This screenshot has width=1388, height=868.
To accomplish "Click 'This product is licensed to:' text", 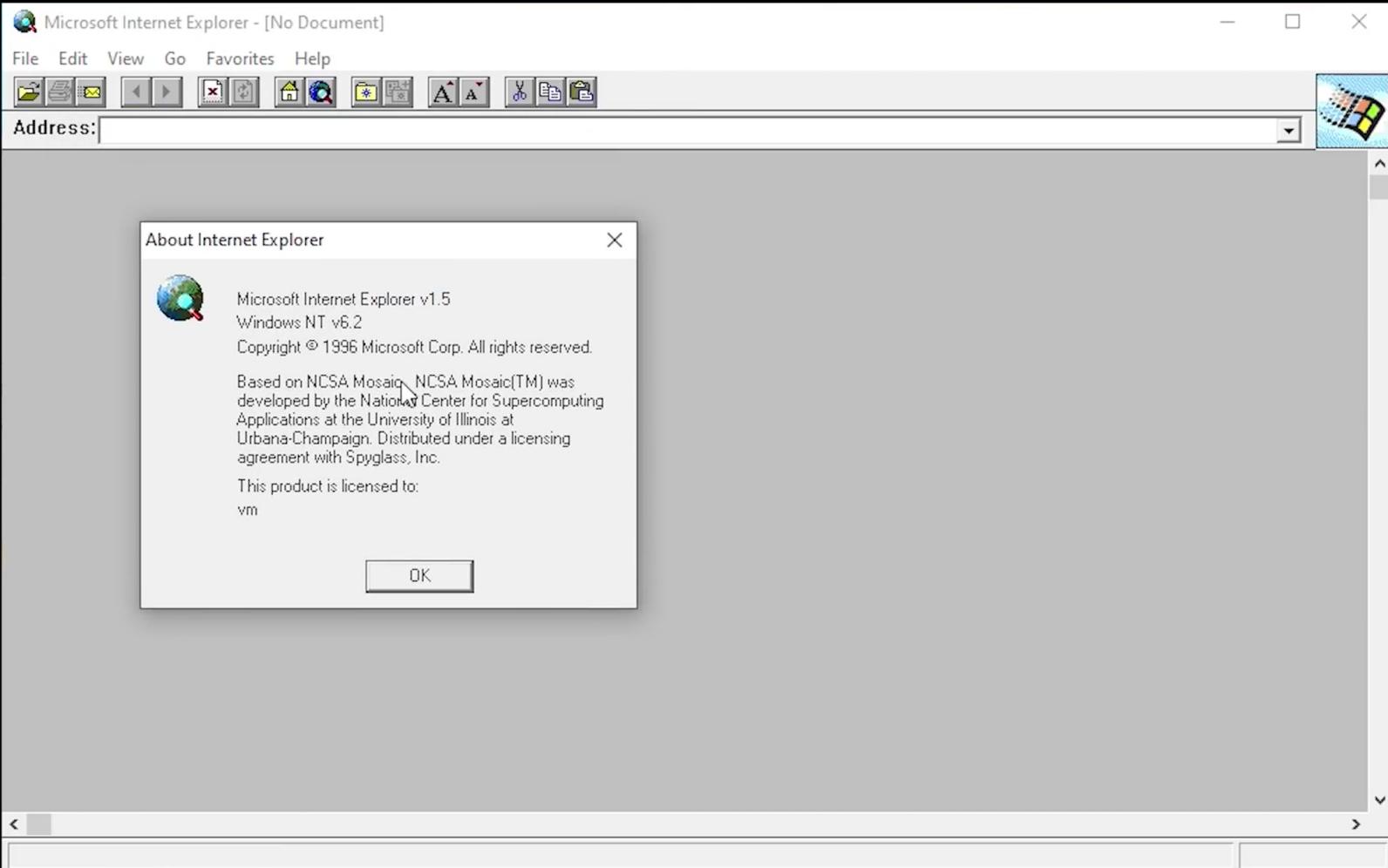I will click(x=328, y=486).
